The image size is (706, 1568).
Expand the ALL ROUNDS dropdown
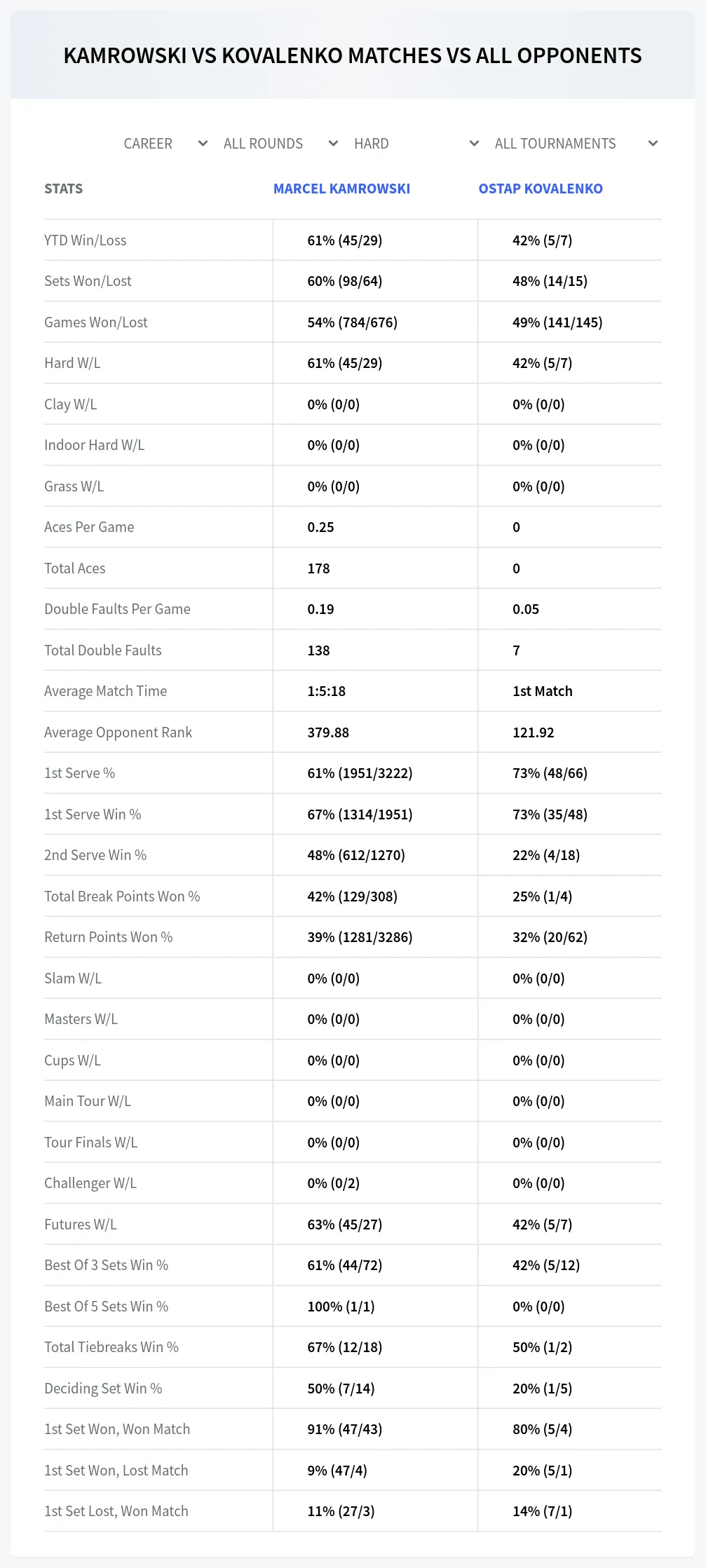click(x=280, y=144)
